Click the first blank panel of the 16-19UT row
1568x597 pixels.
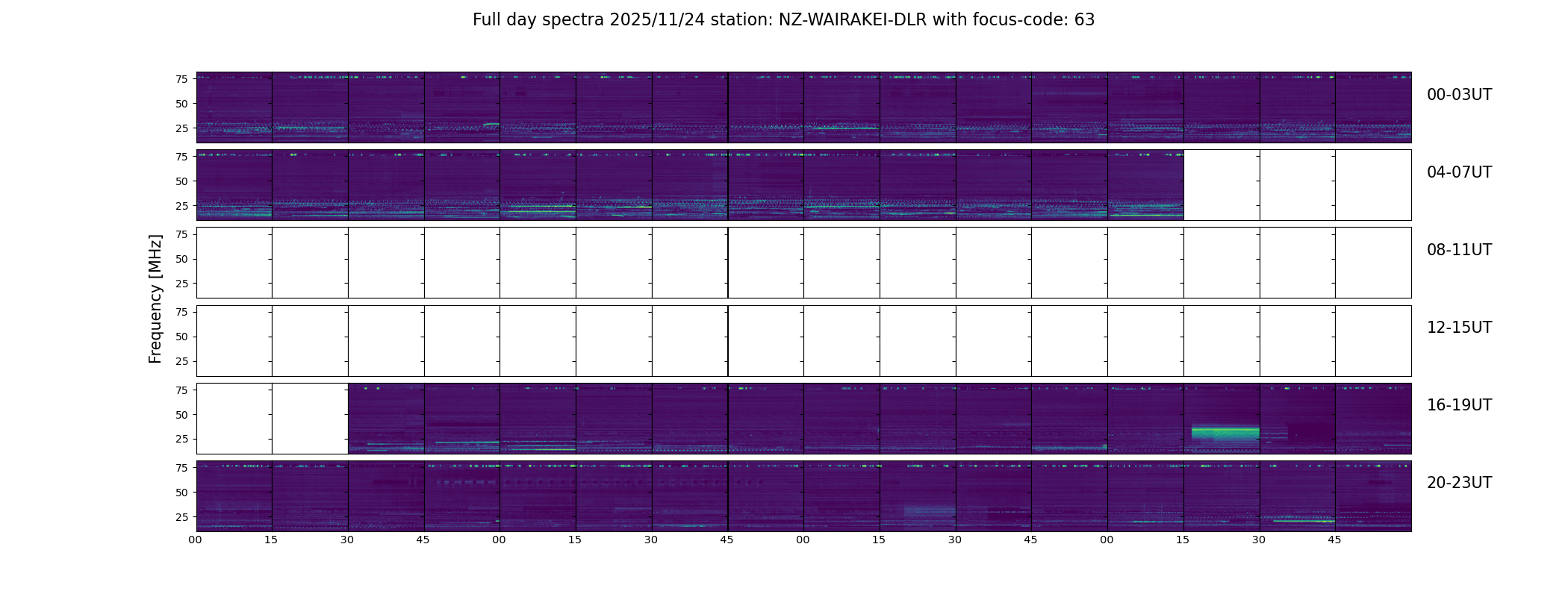point(234,419)
